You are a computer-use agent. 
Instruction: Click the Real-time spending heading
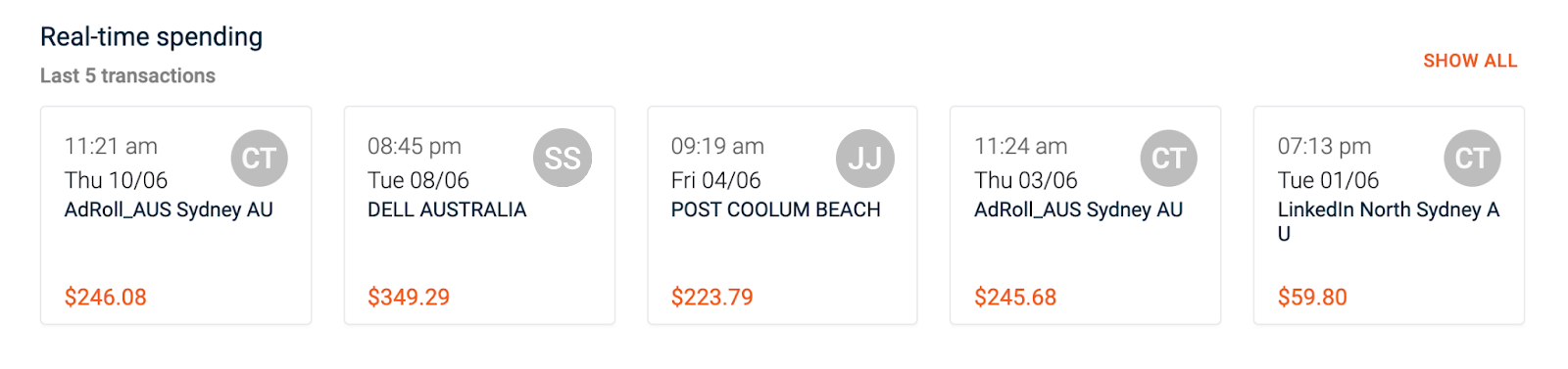(152, 37)
